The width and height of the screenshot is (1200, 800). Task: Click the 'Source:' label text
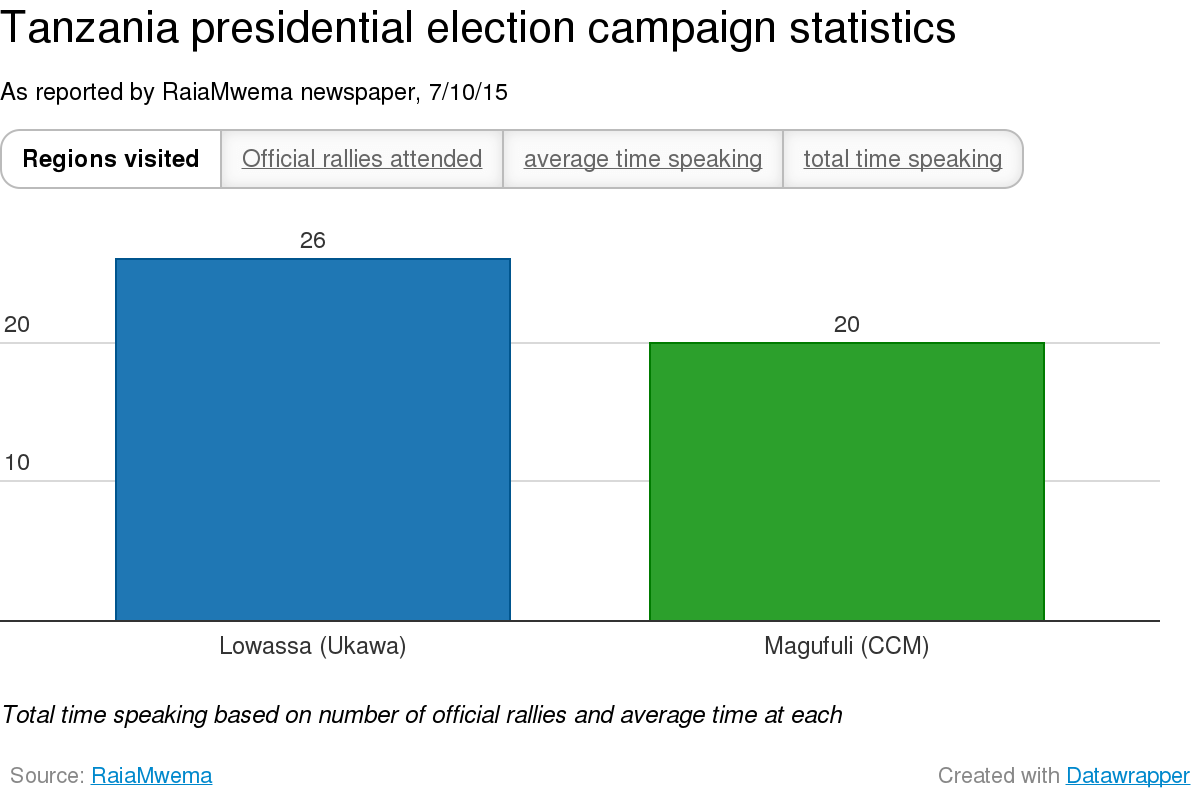click(x=47, y=775)
